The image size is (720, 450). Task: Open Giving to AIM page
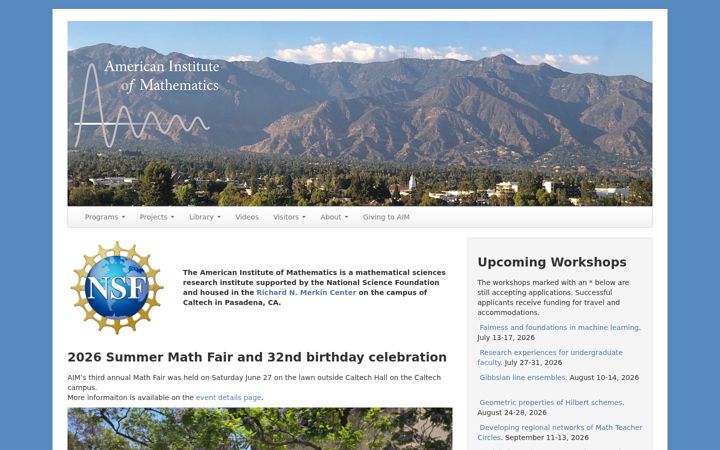tap(386, 217)
